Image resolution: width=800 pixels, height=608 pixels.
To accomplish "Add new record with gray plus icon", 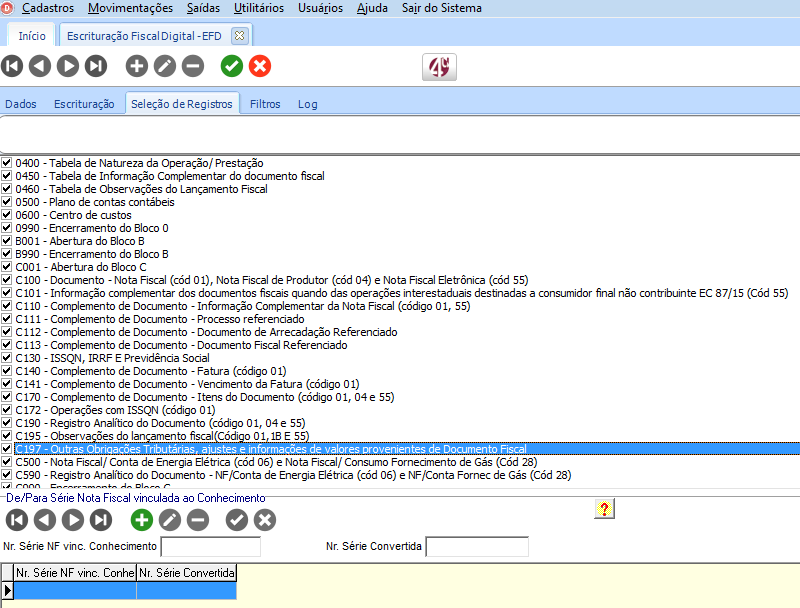I will pos(137,66).
